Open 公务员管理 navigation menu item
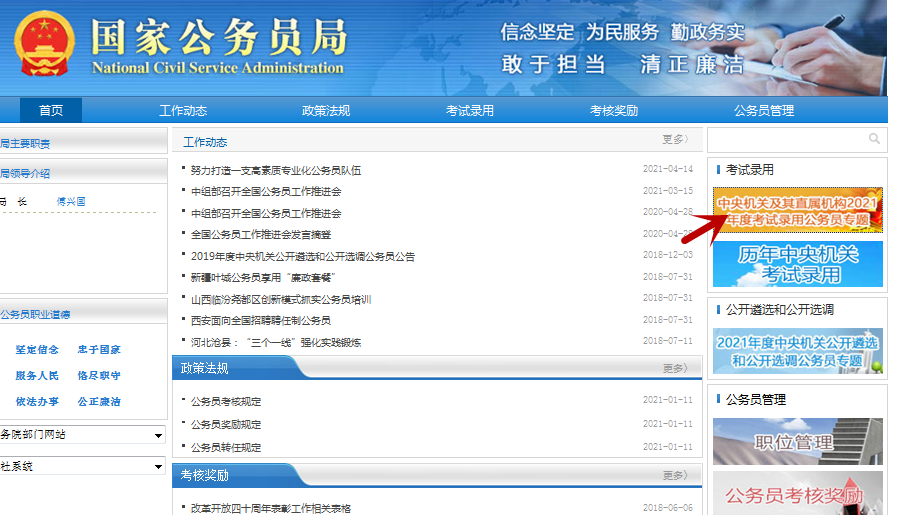 tap(764, 111)
